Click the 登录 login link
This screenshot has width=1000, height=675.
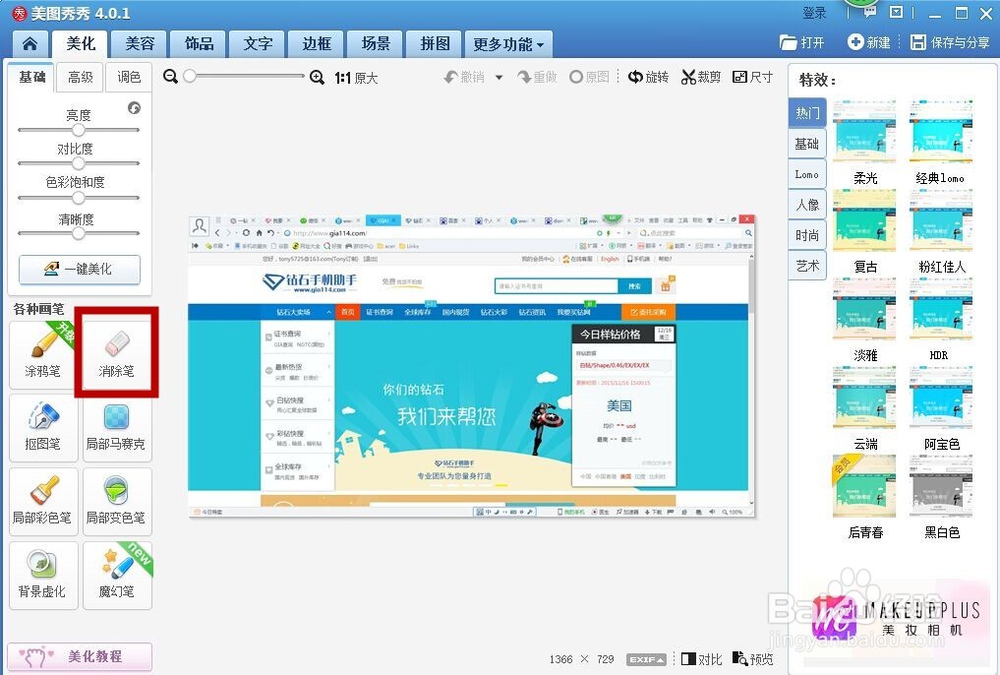(814, 13)
